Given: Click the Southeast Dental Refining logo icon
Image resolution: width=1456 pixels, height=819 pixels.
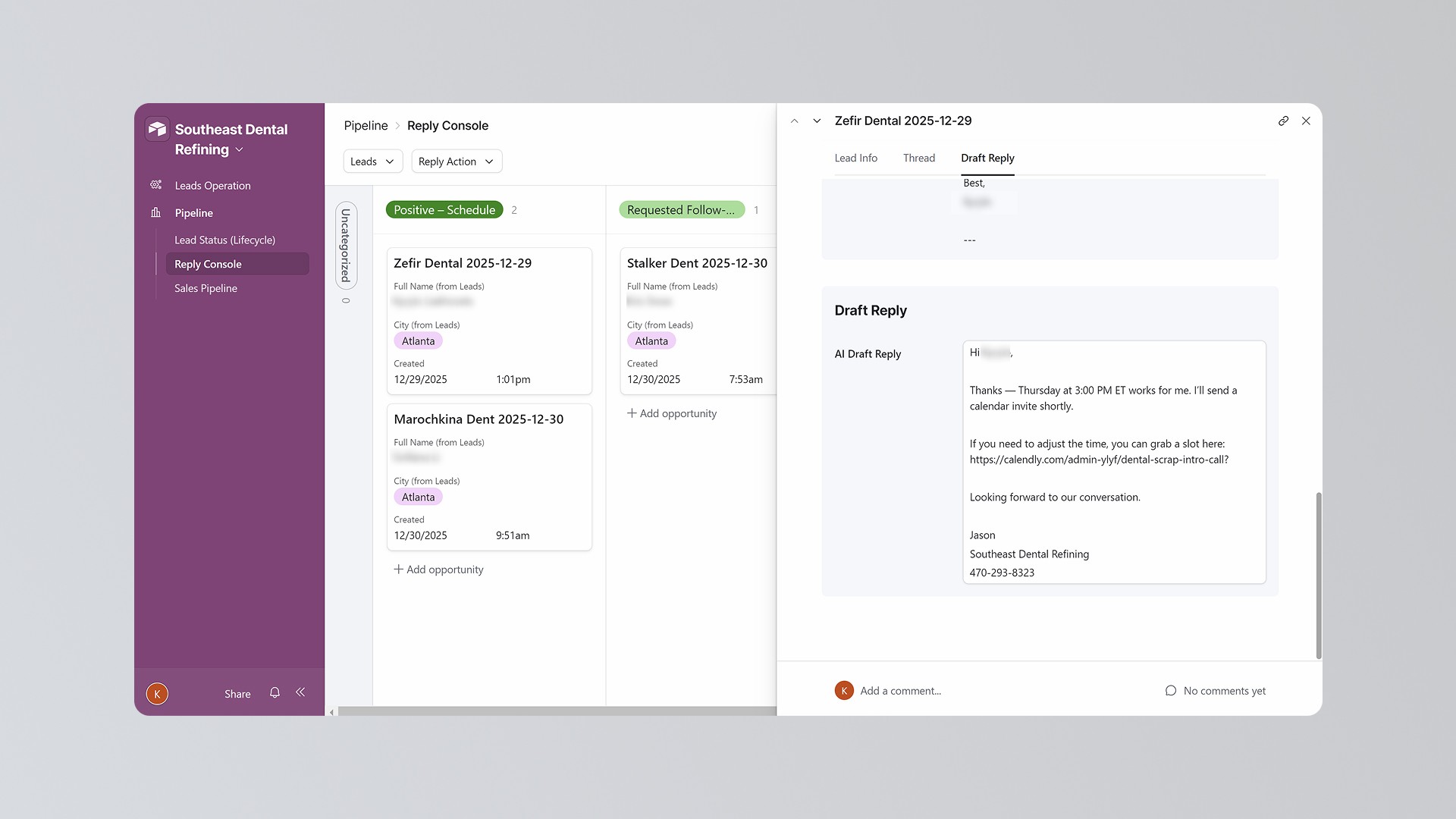Looking at the screenshot, I should coord(157,129).
